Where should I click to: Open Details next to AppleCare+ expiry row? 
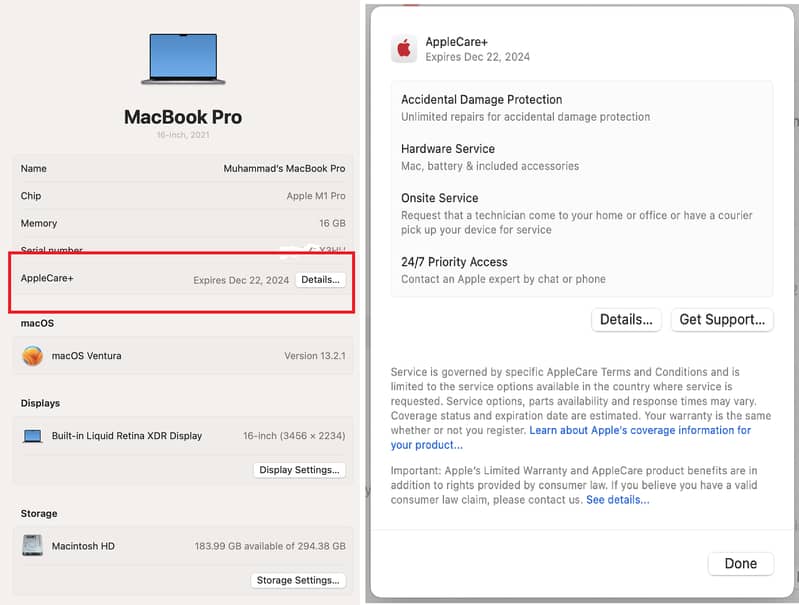click(x=321, y=280)
